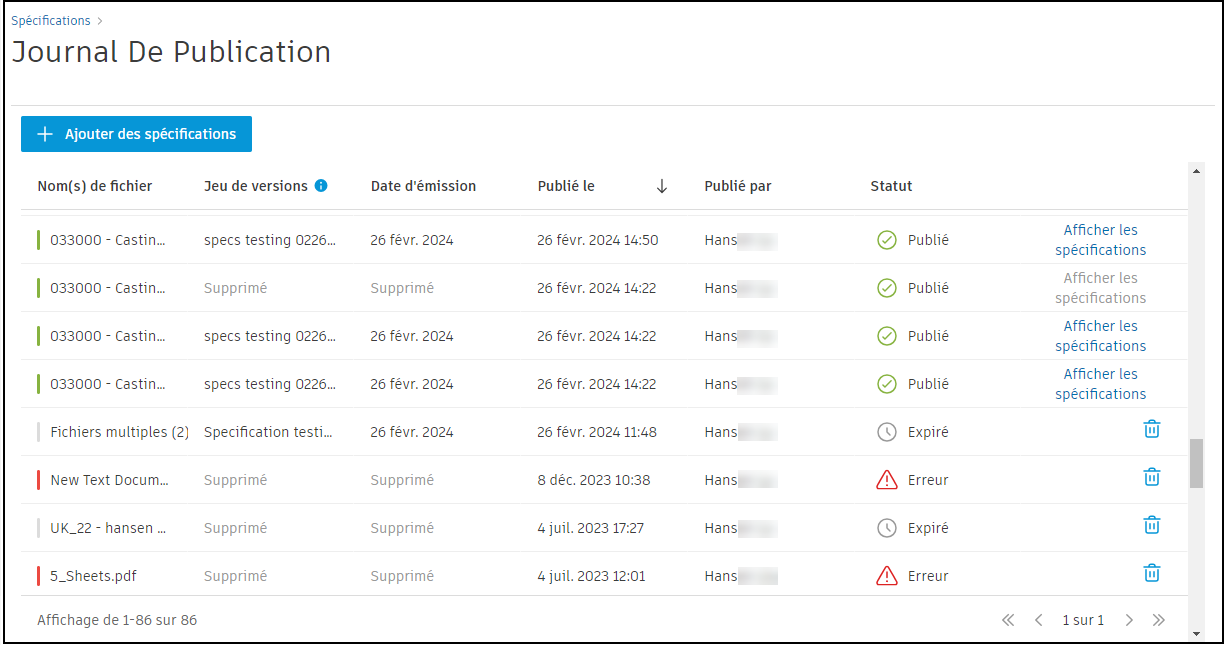
Task: Go to the previous page
Action: 1038,620
